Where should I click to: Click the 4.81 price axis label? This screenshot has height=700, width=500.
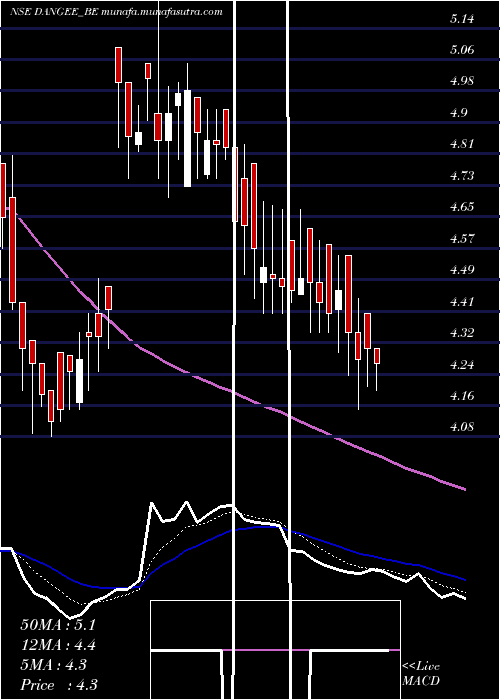coord(462,144)
